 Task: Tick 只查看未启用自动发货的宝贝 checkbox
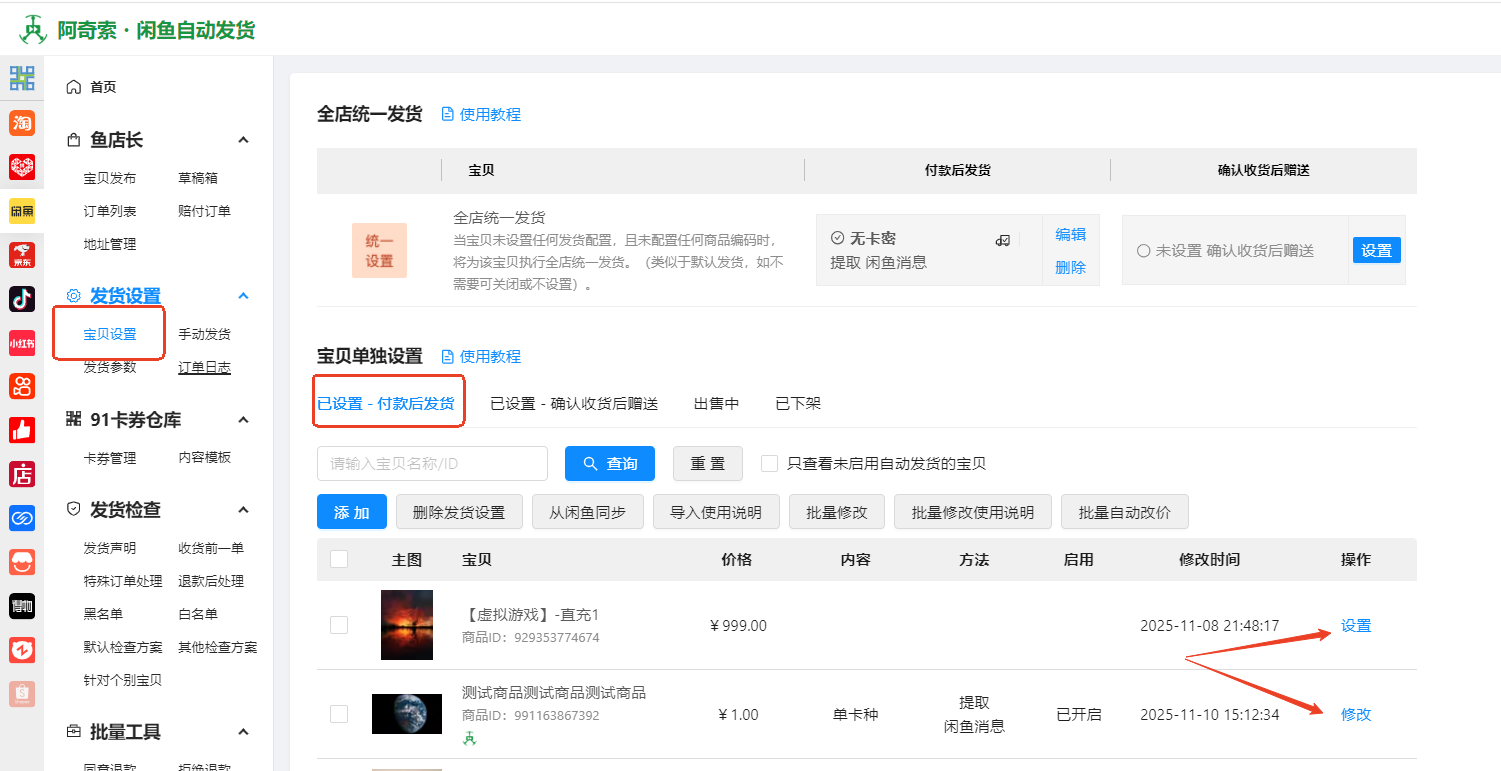click(x=769, y=463)
